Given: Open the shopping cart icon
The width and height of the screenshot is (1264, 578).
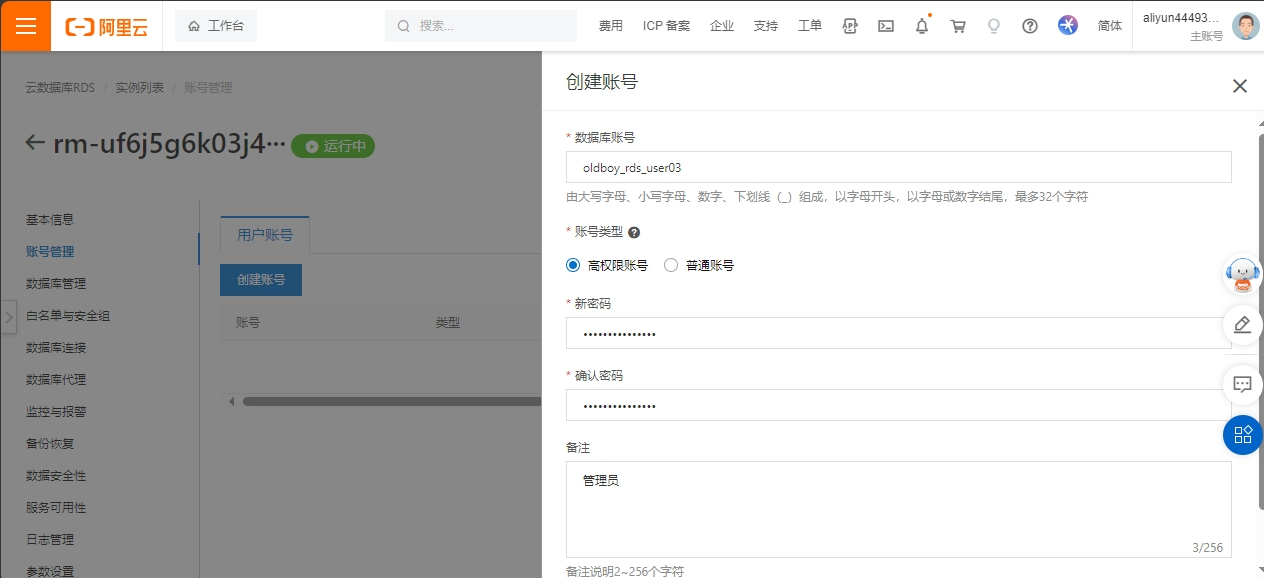Looking at the screenshot, I should (958, 26).
